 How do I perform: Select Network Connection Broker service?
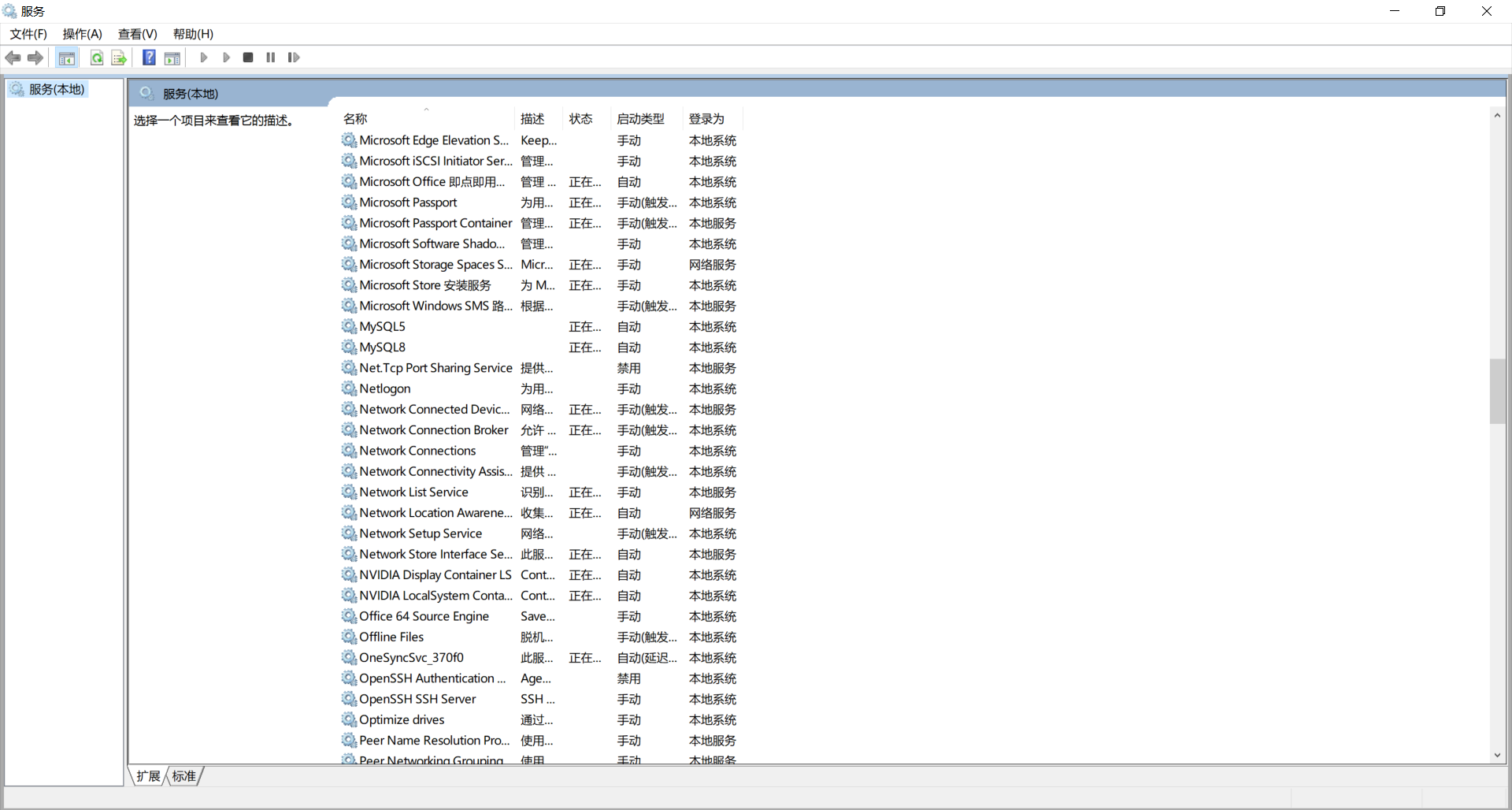pyautogui.click(x=434, y=429)
